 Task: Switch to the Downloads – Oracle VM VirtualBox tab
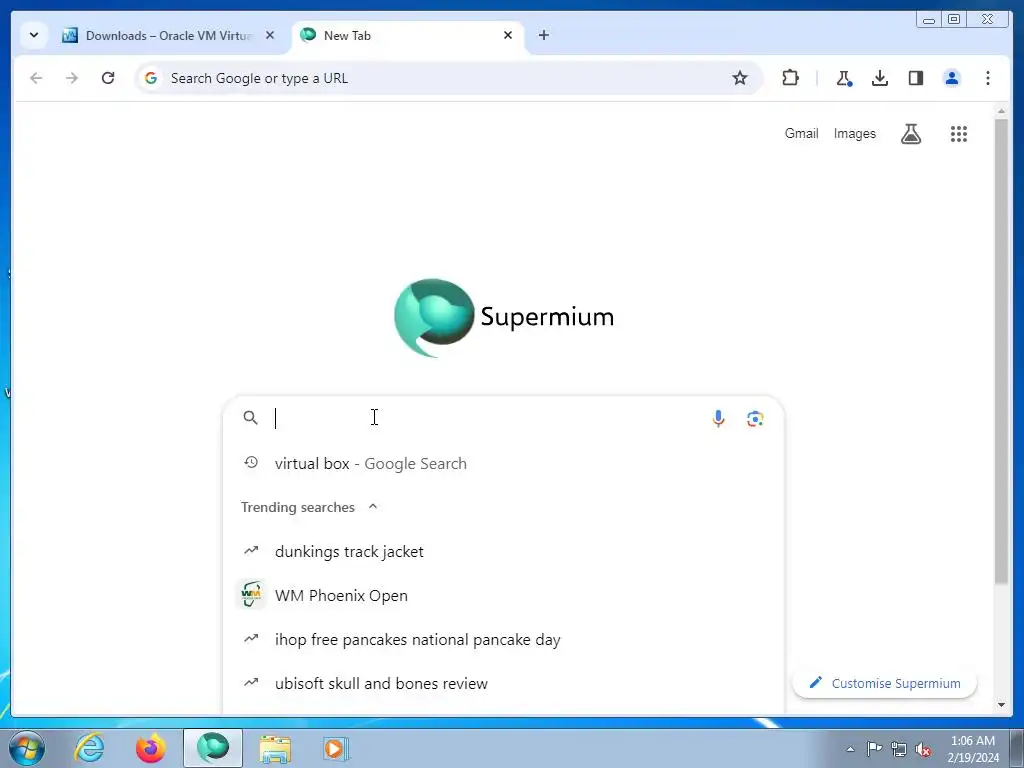pyautogui.click(x=168, y=35)
